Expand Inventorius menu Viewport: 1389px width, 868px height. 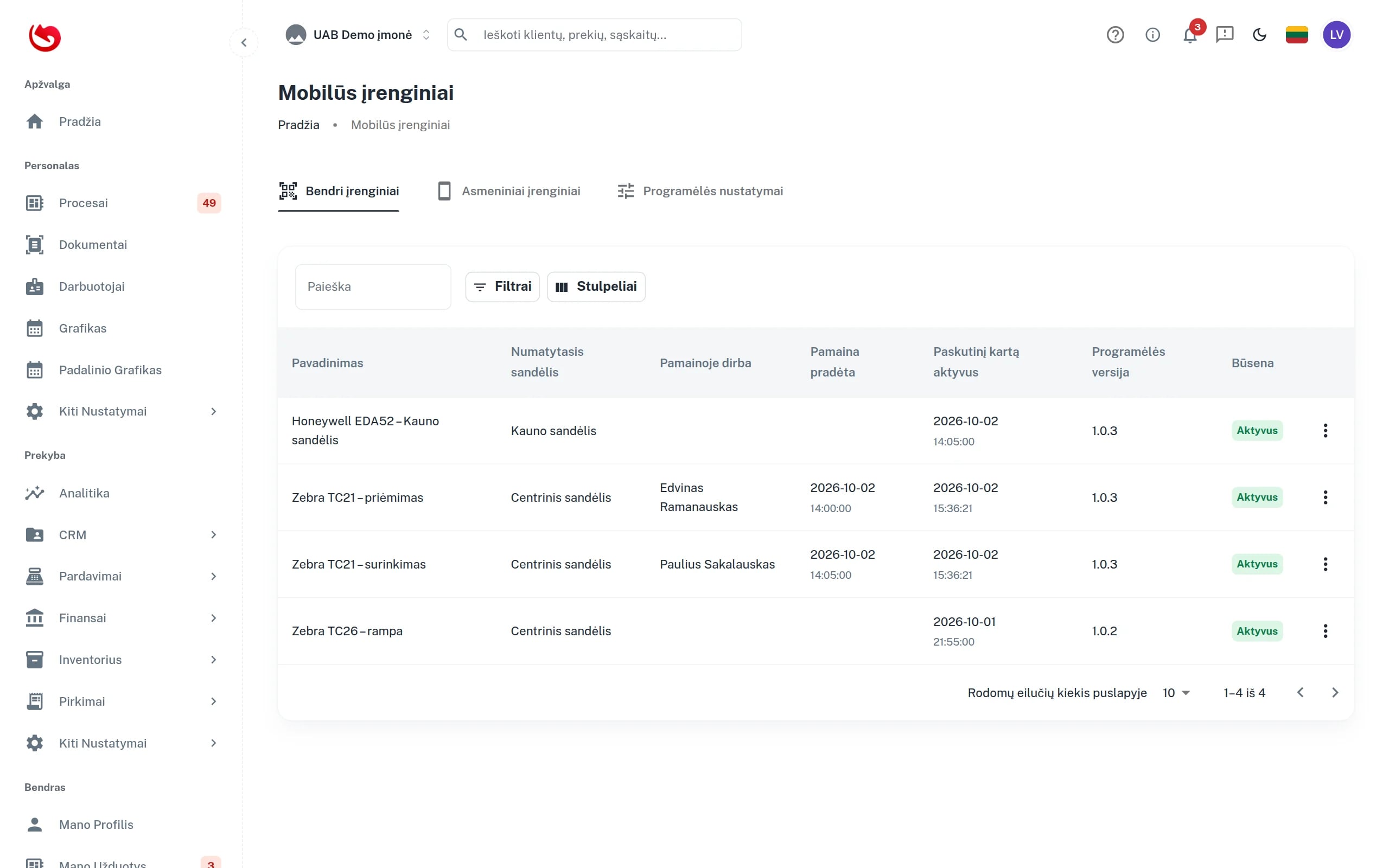click(122, 660)
